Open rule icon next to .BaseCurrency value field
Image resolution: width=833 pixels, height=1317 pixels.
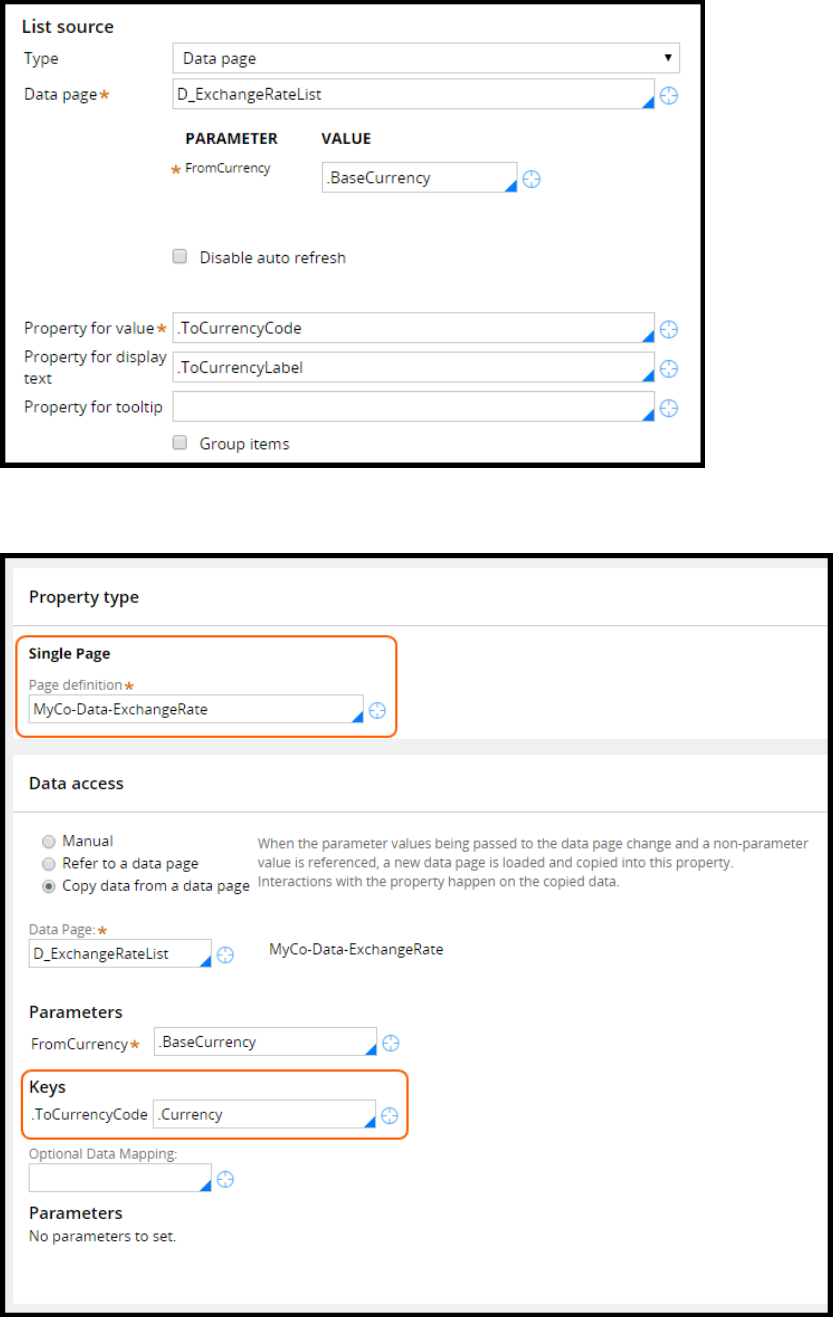pyautogui.click(x=532, y=179)
